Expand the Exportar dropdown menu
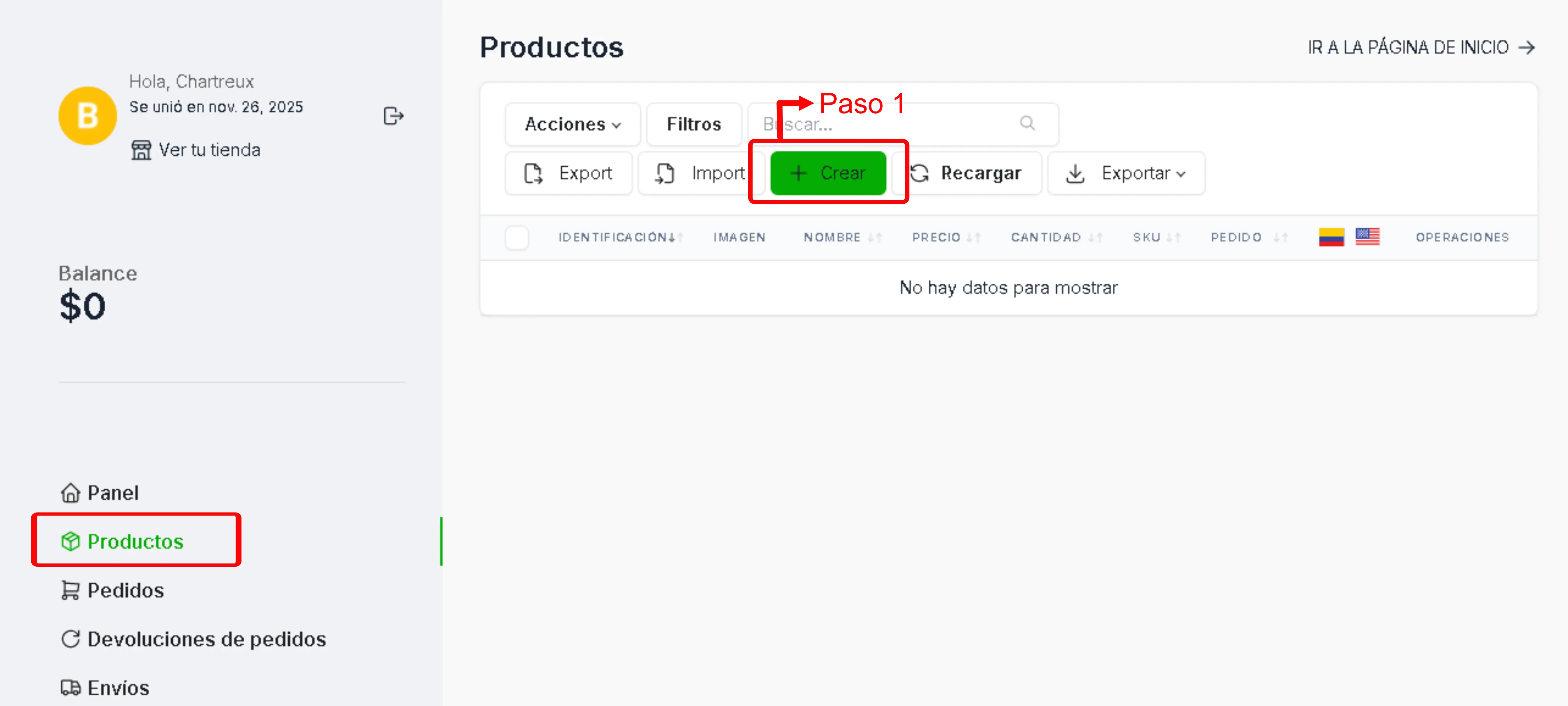 click(1126, 174)
